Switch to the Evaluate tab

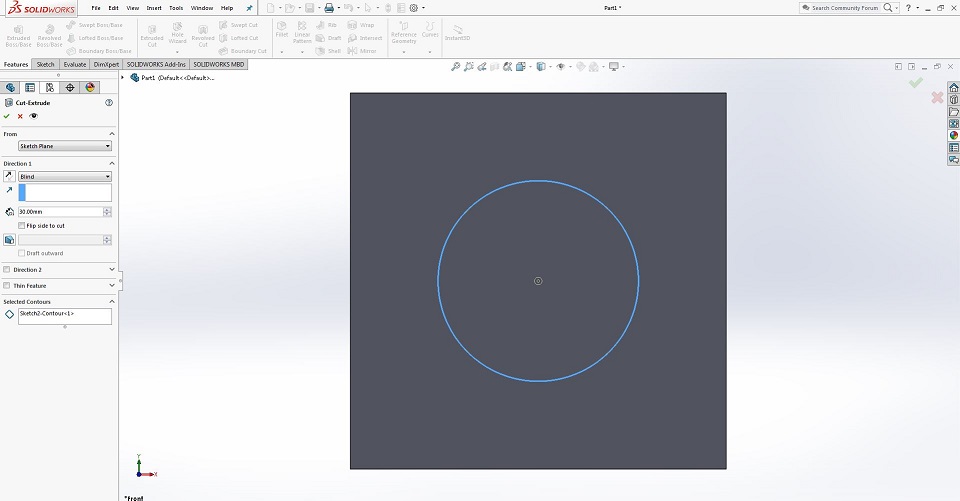[75, 64]
